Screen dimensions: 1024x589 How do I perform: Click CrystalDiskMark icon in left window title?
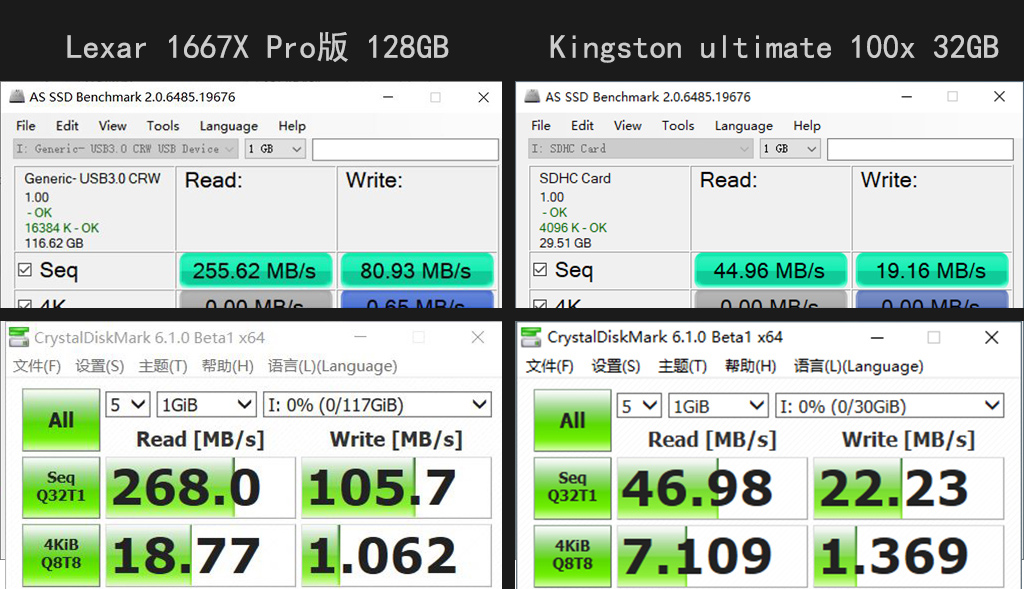click(18, 338)
